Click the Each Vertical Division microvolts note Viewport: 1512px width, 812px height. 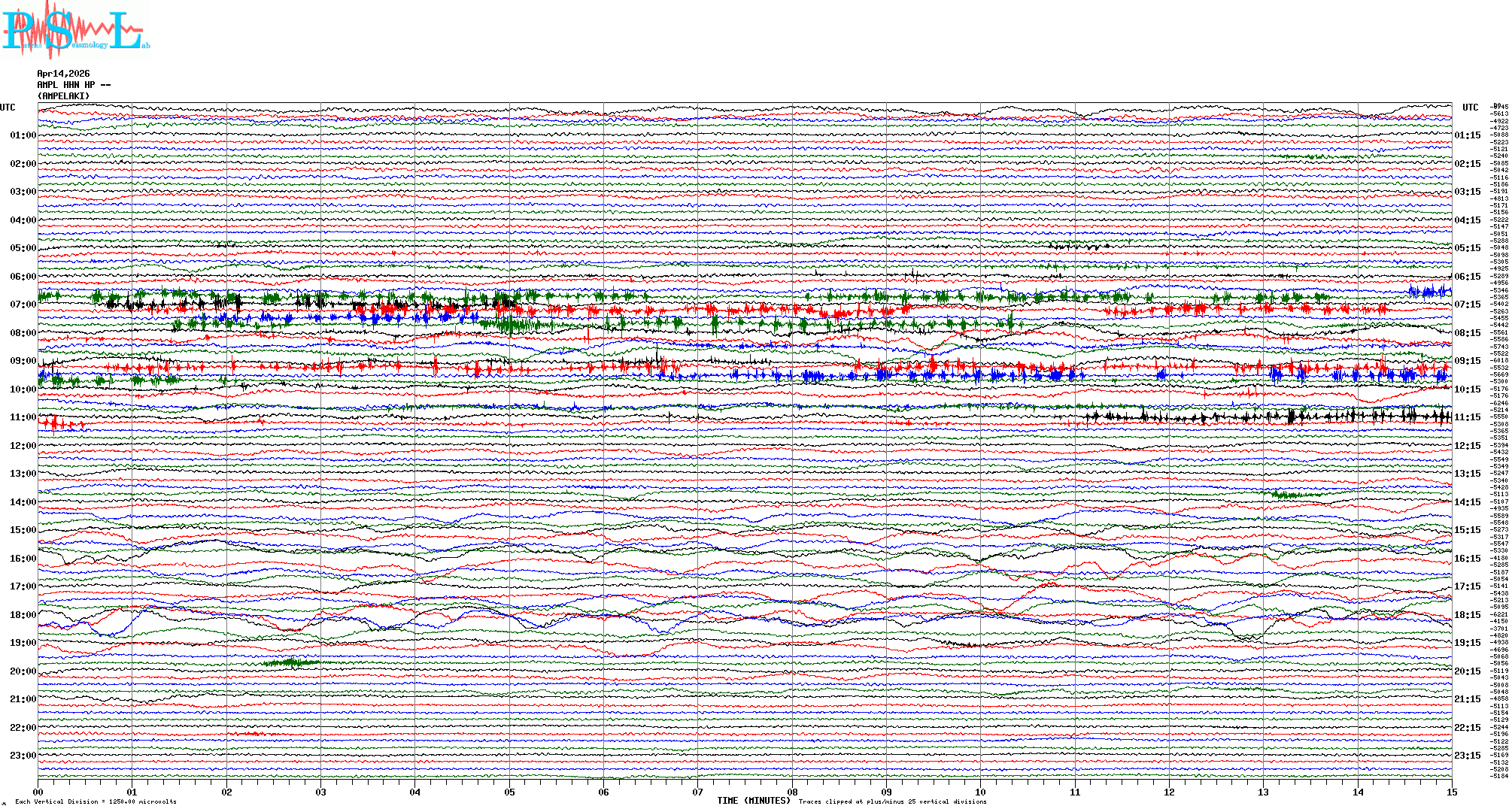[96, 801]
